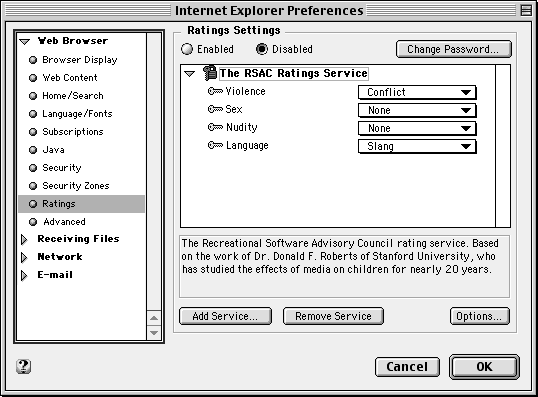
Task: Cancel the preferences dialog
Action: coord(407,367)
